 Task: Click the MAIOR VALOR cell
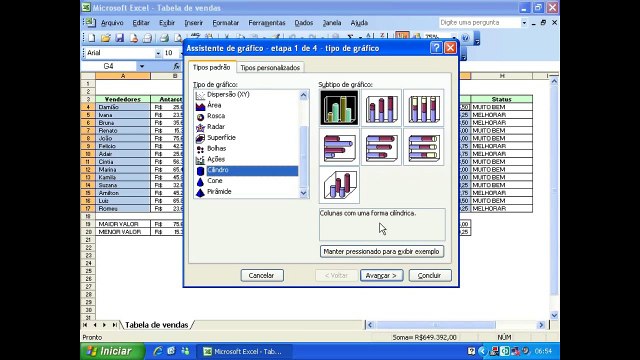click(123, 224)
